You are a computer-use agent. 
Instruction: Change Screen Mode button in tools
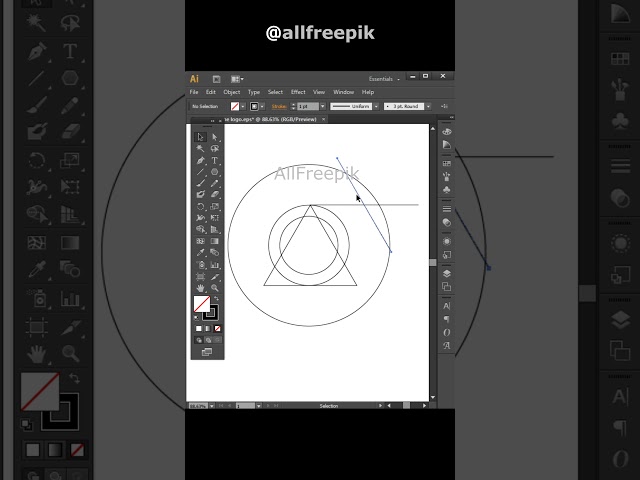207,352
